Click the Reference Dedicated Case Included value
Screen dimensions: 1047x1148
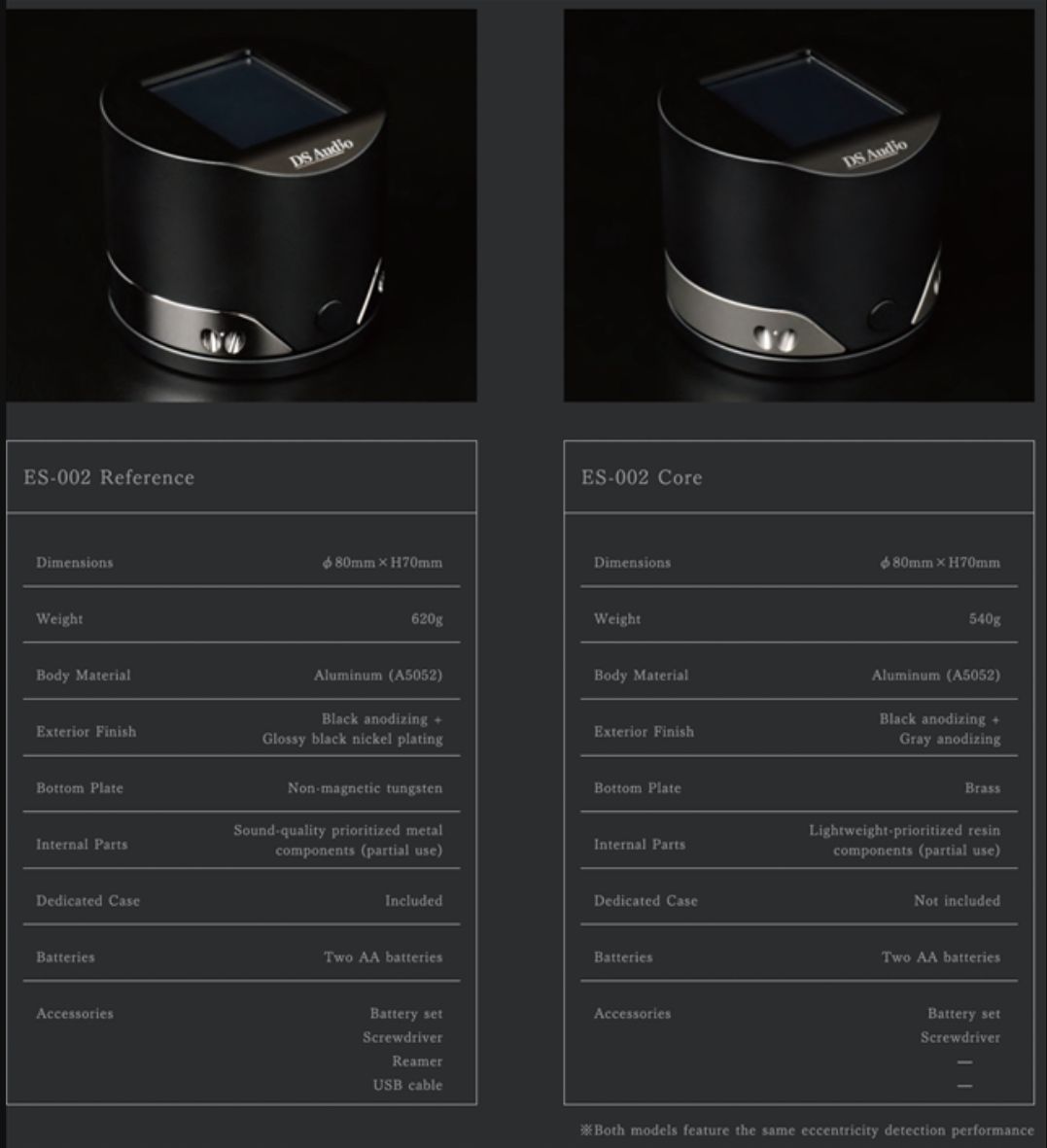[x=414, y=900]
